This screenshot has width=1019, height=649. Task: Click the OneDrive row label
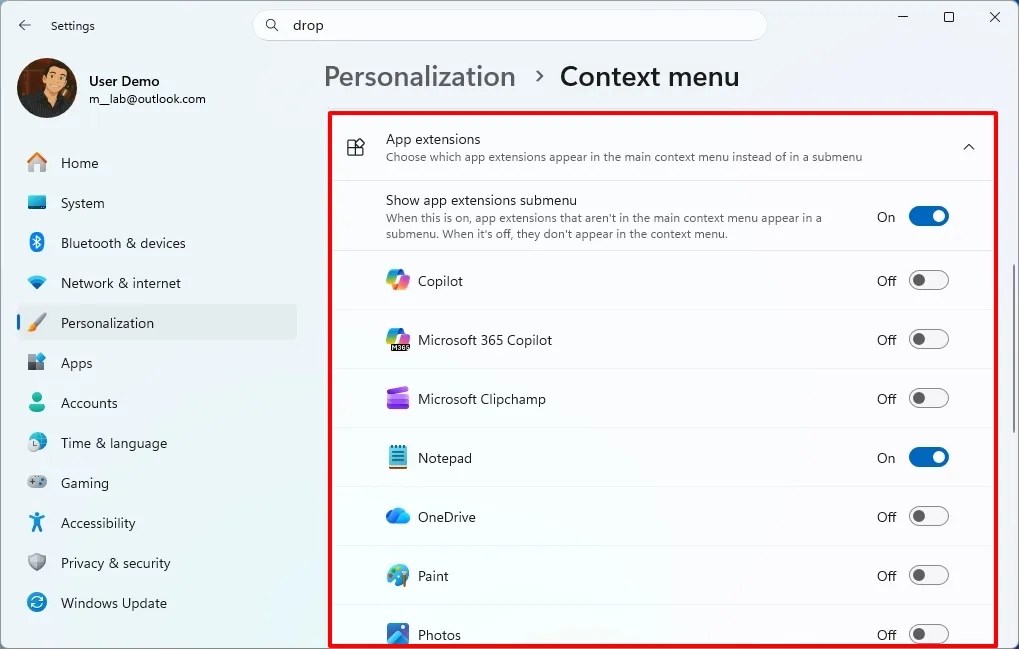click(446, 517)
